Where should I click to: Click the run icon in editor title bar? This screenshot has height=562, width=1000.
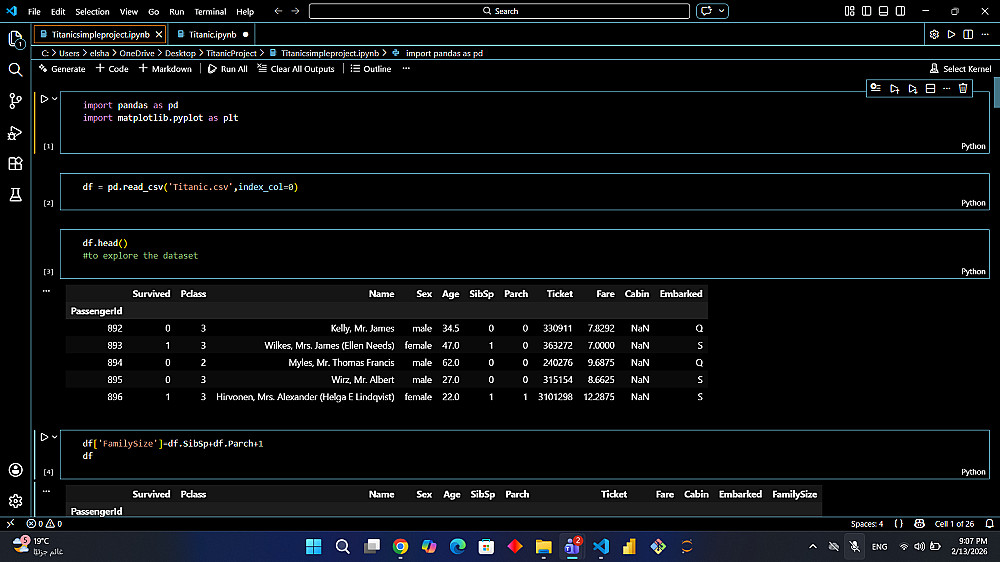coord(951,34)
